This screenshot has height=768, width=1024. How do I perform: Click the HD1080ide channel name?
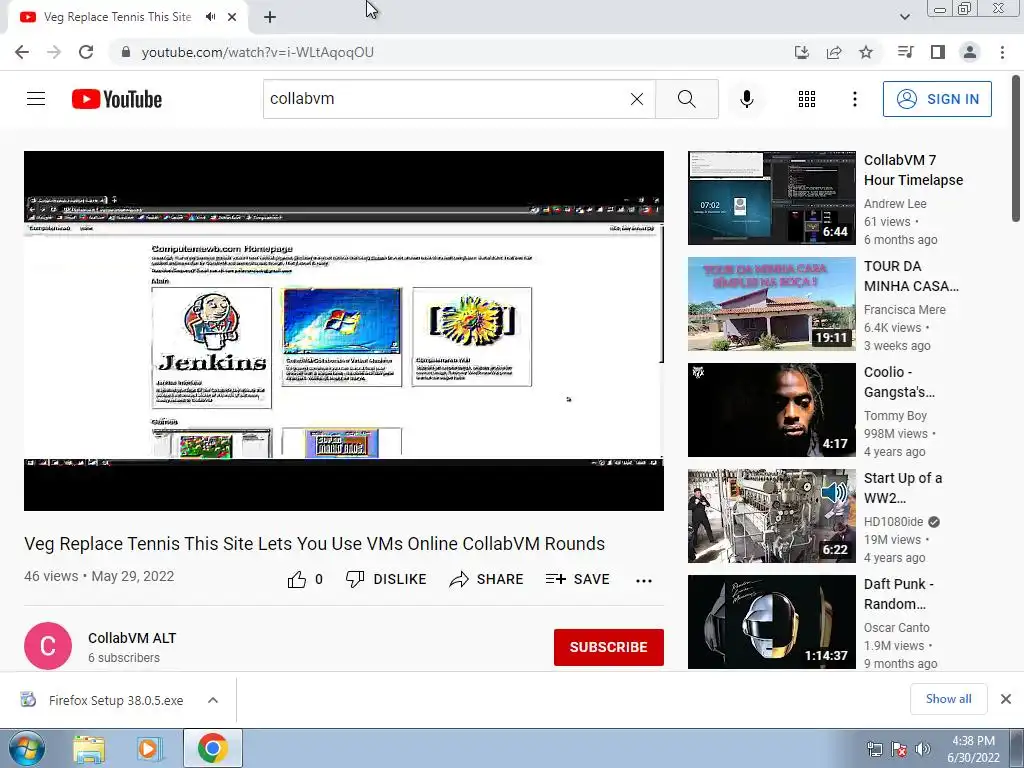893,522
